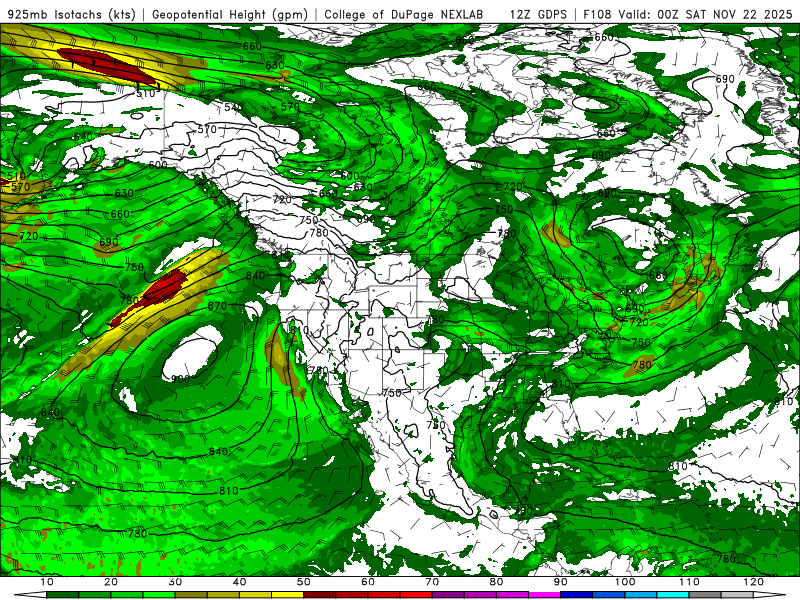Click the '12Z GDPS' model run label

pyautogui.click(x=538, y=14)
